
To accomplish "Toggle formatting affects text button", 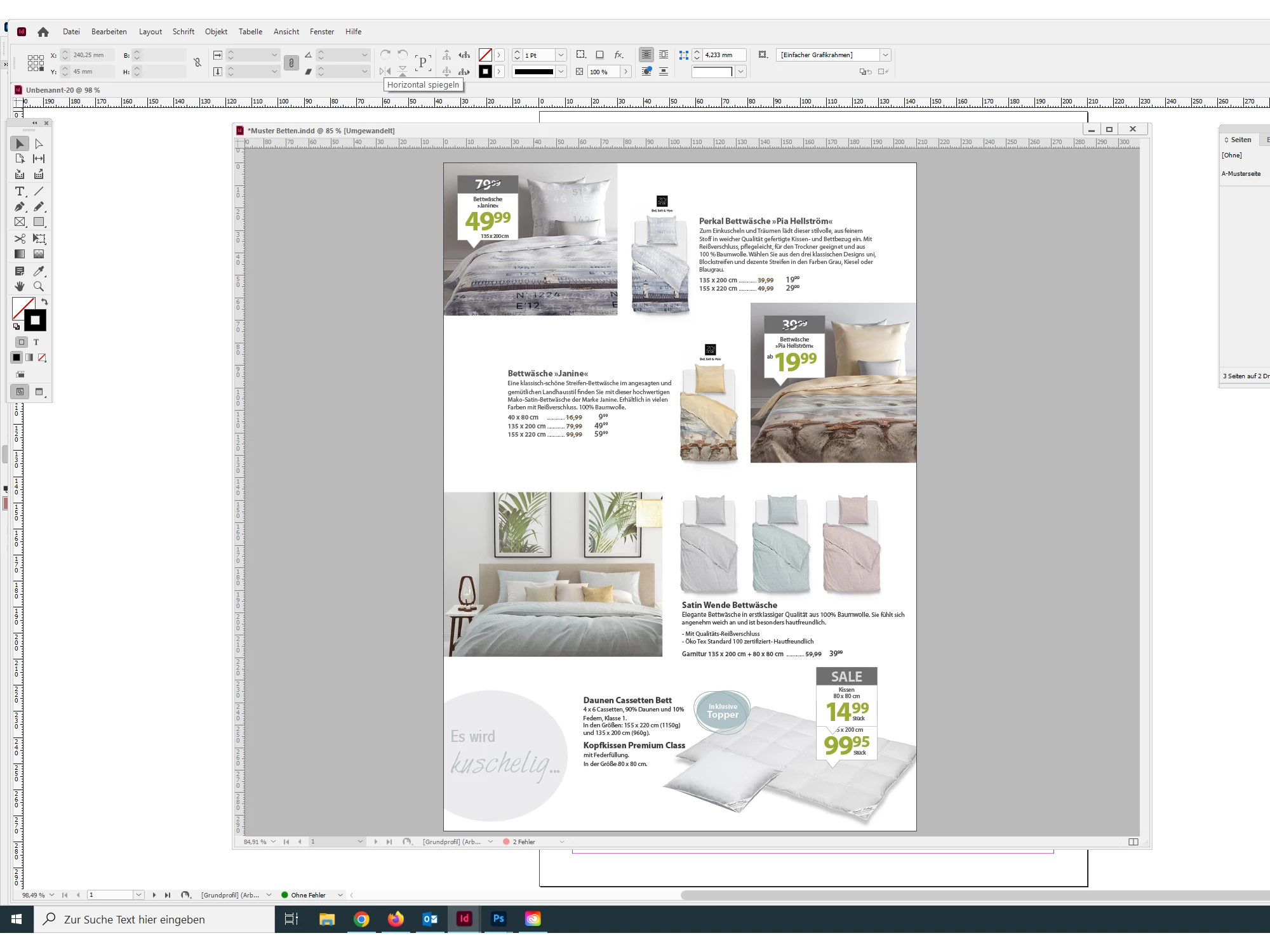I will [x=36, y=342].
